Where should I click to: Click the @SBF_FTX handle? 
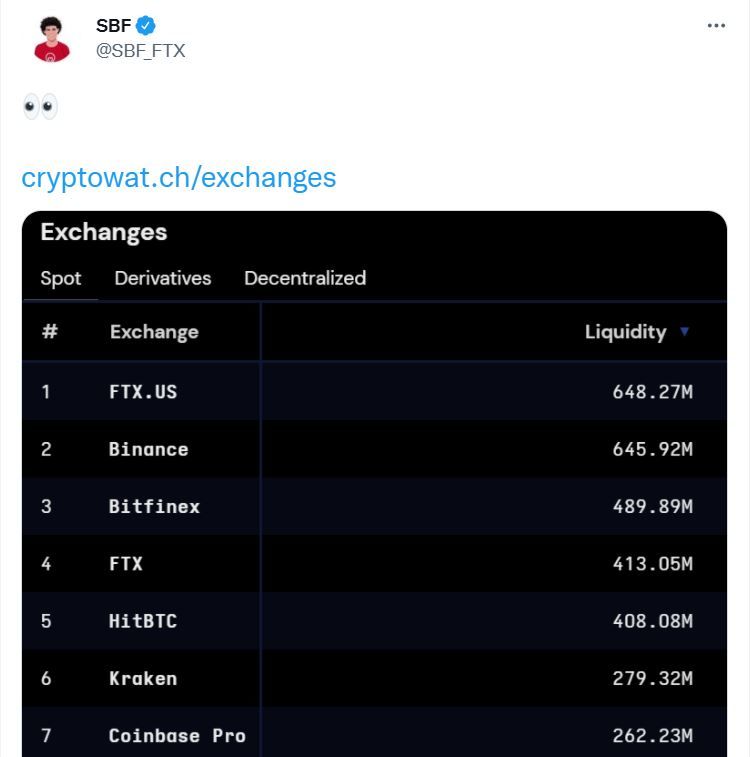(141, 50)
